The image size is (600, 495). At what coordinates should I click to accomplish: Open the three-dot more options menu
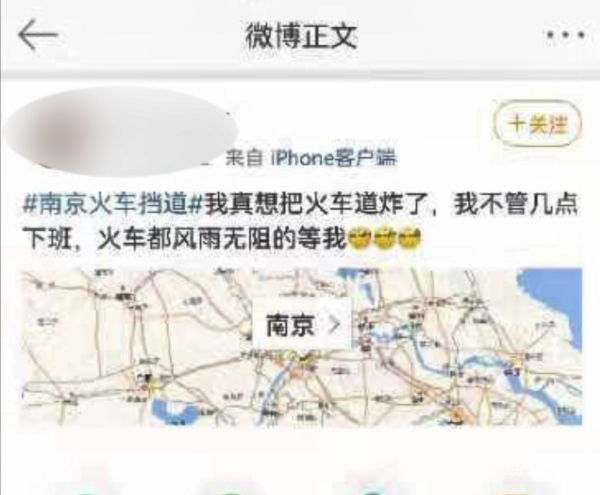(x=566, y=35)
